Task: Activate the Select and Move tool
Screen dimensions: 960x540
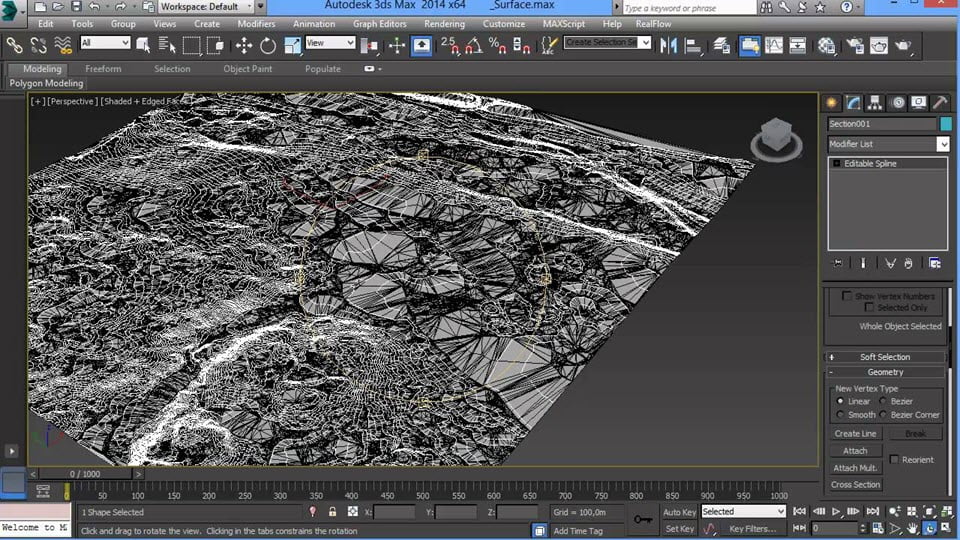Action: click(x=244, y=45)
